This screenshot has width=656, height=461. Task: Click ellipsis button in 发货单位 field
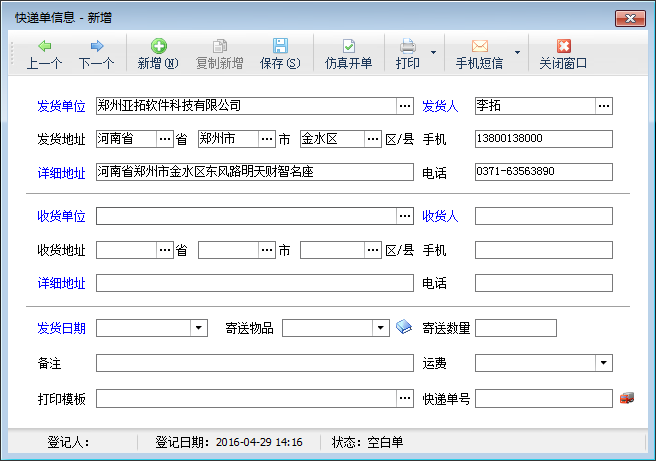(404, 105)
